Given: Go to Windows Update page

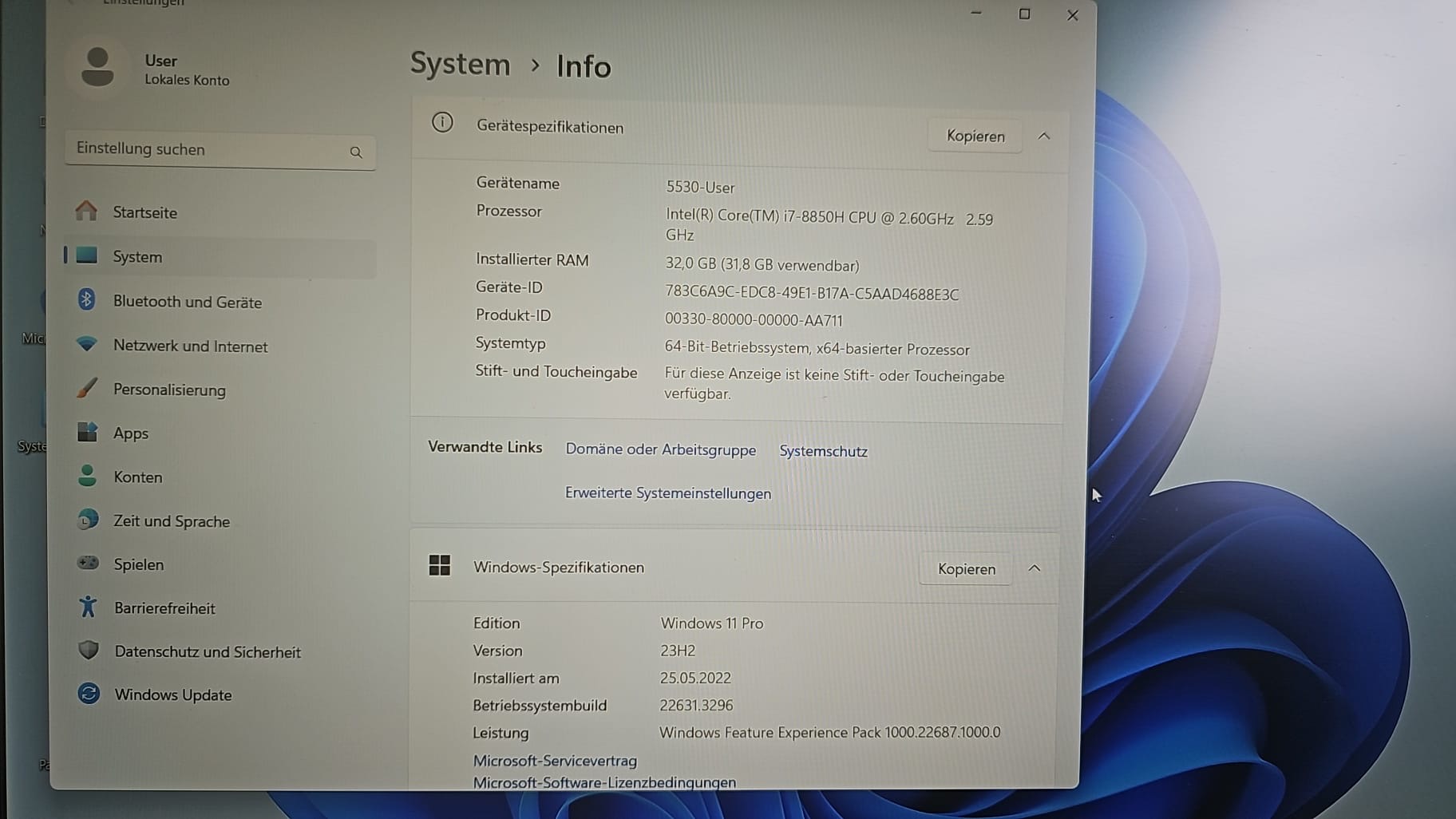Looking at the screenshot, I should 220,694.
